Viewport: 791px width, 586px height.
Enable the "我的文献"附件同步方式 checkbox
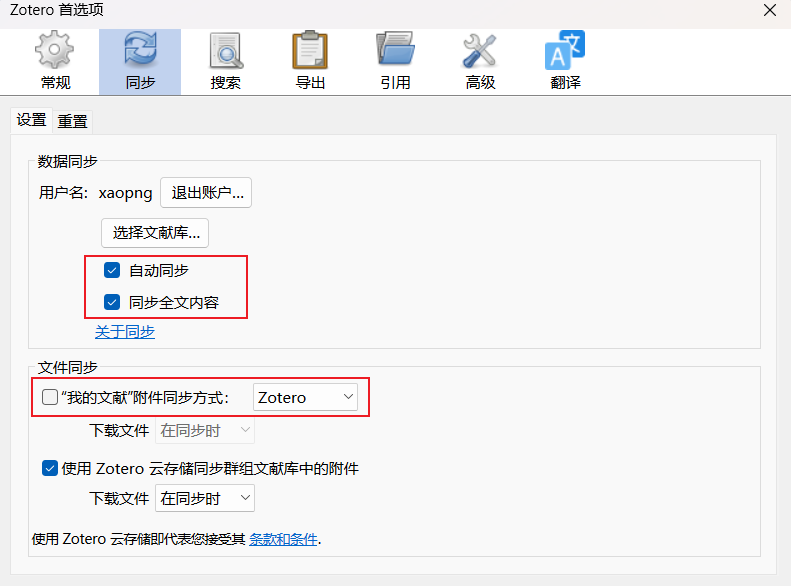pyautogui.click(x=50, y=397)
